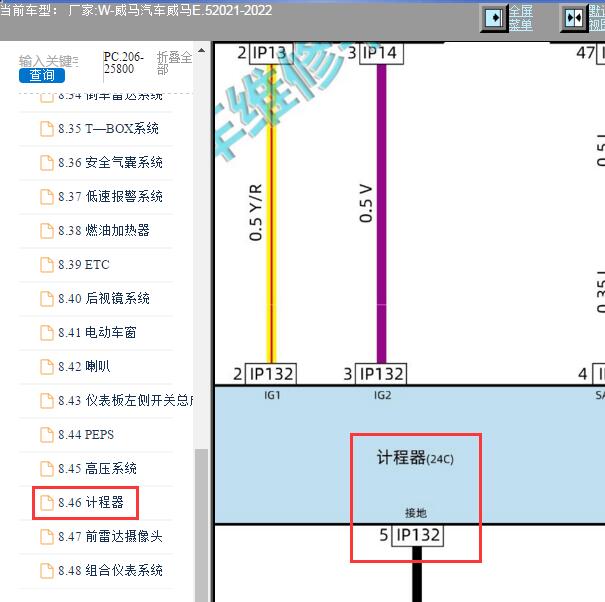Click the document icon beside 8.45 高压系统
The width and height of the screenshot is (605, 602).
(47, 468)
